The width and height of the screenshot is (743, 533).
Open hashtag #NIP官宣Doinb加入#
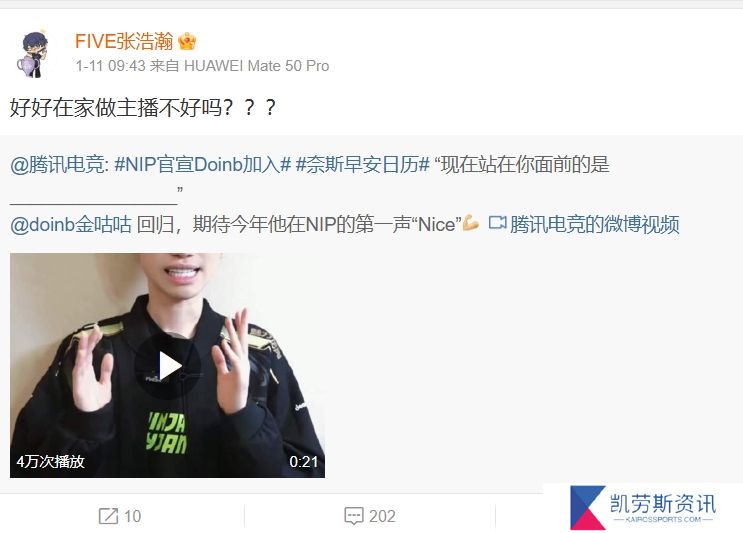coord(203,165)
